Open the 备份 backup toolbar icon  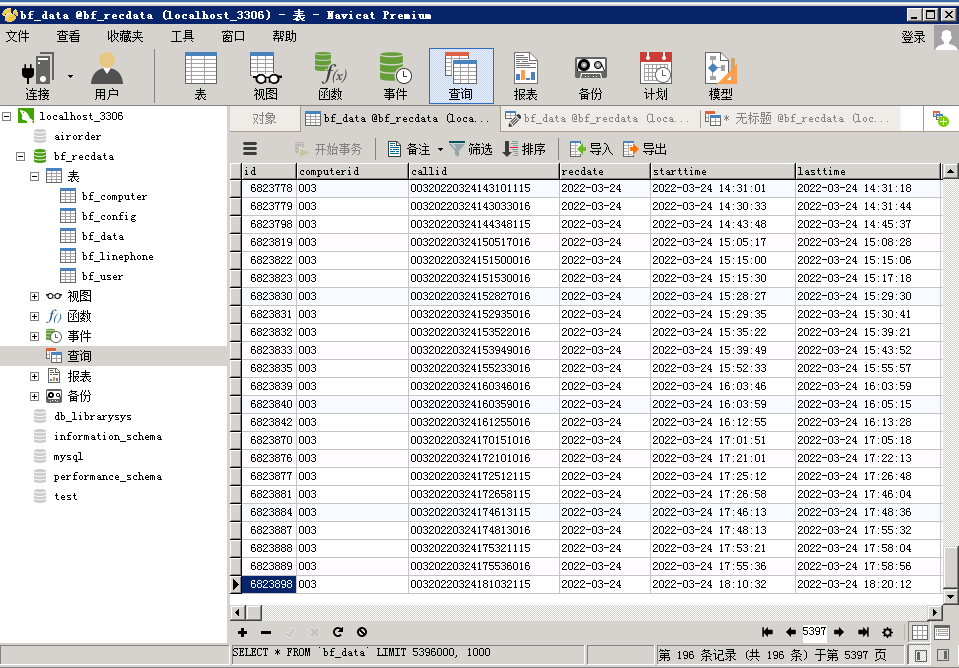pyautogui.click(x=590, y=76)
